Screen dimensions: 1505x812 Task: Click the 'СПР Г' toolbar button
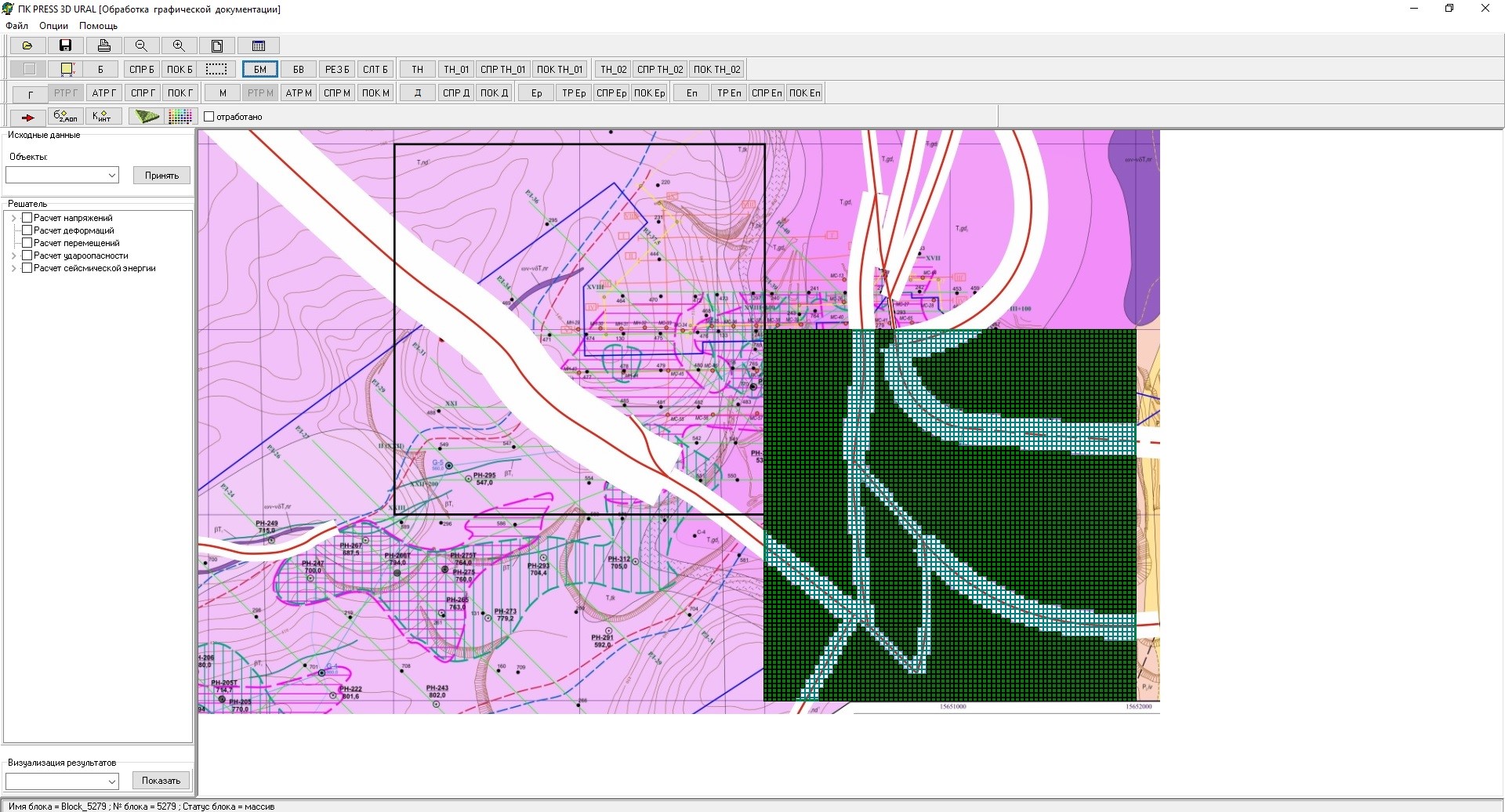click(x=143, y=93)
